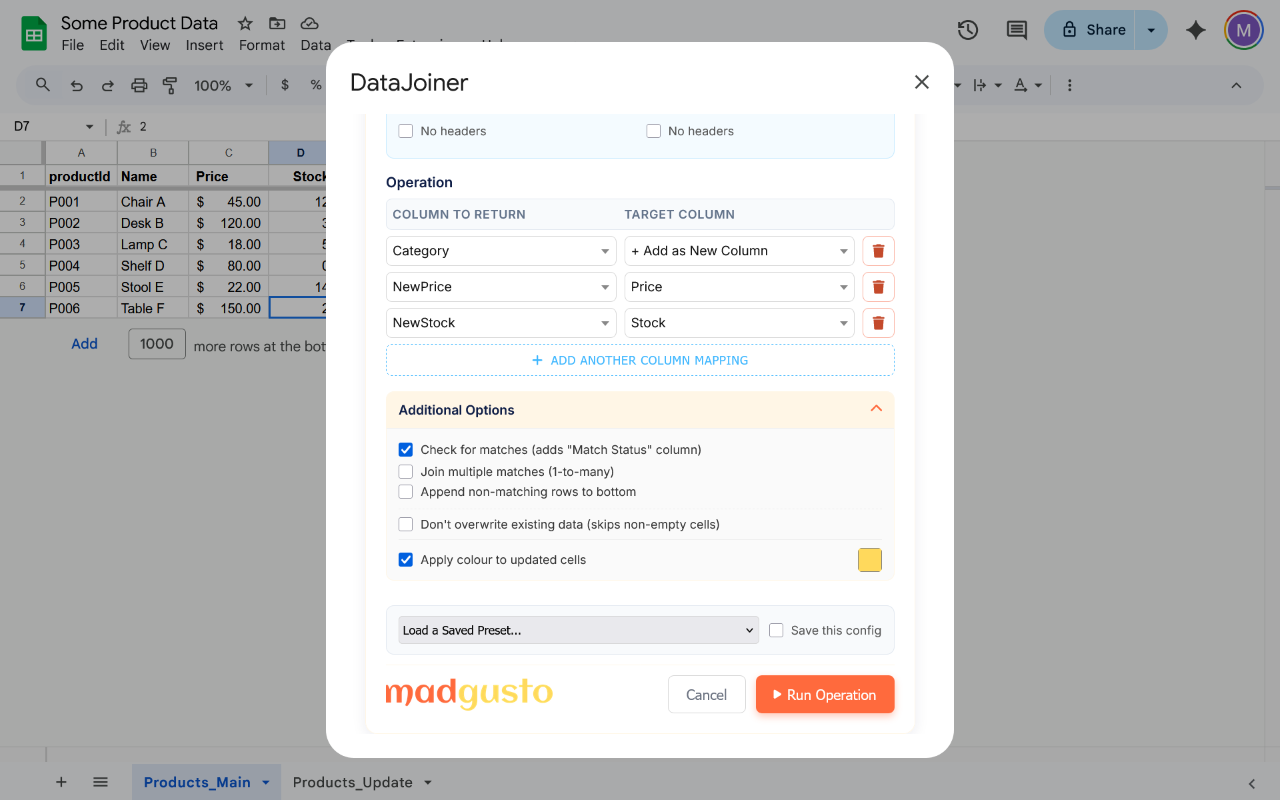Image resolution: width=1280 pixels, height=800 pixels.
Task: Delete the Category column mapping row
Action: click(x=878, y=251)
